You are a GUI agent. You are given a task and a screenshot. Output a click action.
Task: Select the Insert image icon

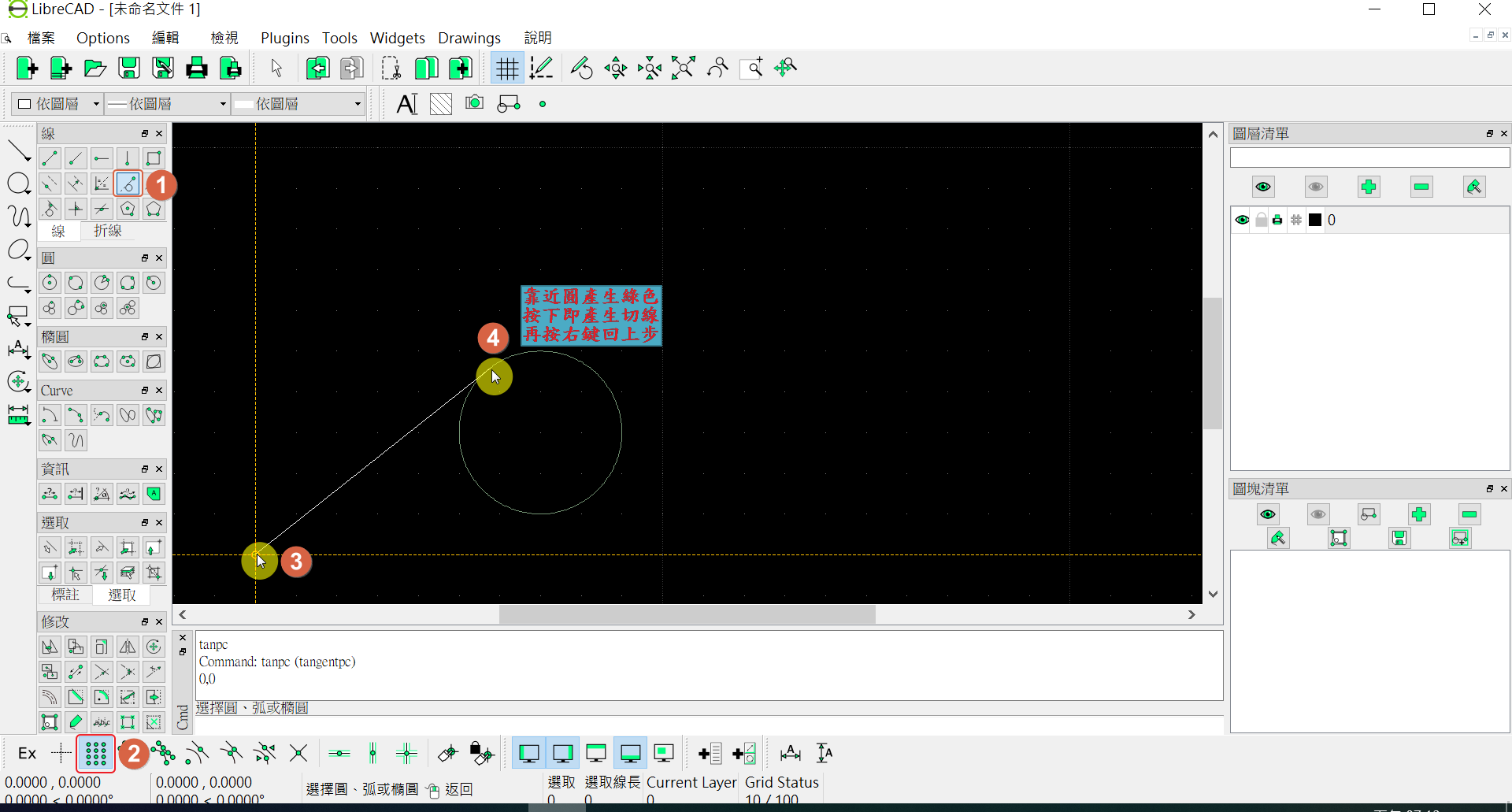tap(474, 103)
